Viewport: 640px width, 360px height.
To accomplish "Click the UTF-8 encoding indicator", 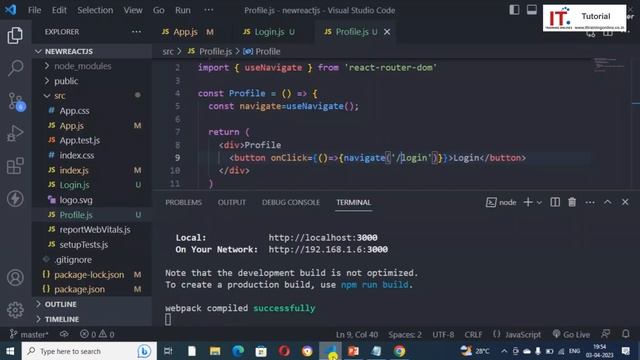I will (x=443, y=334).
